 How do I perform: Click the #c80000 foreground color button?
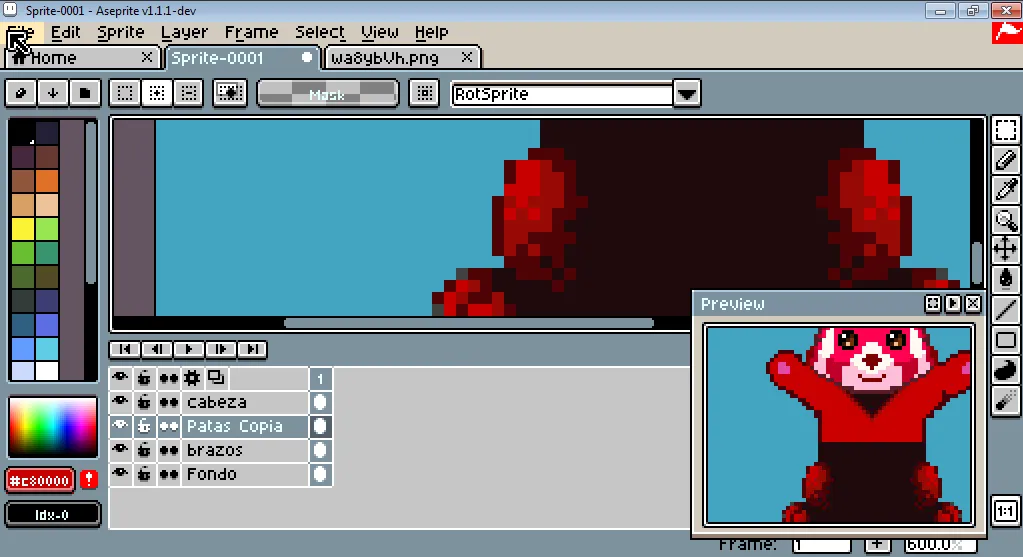click(40, 480)
